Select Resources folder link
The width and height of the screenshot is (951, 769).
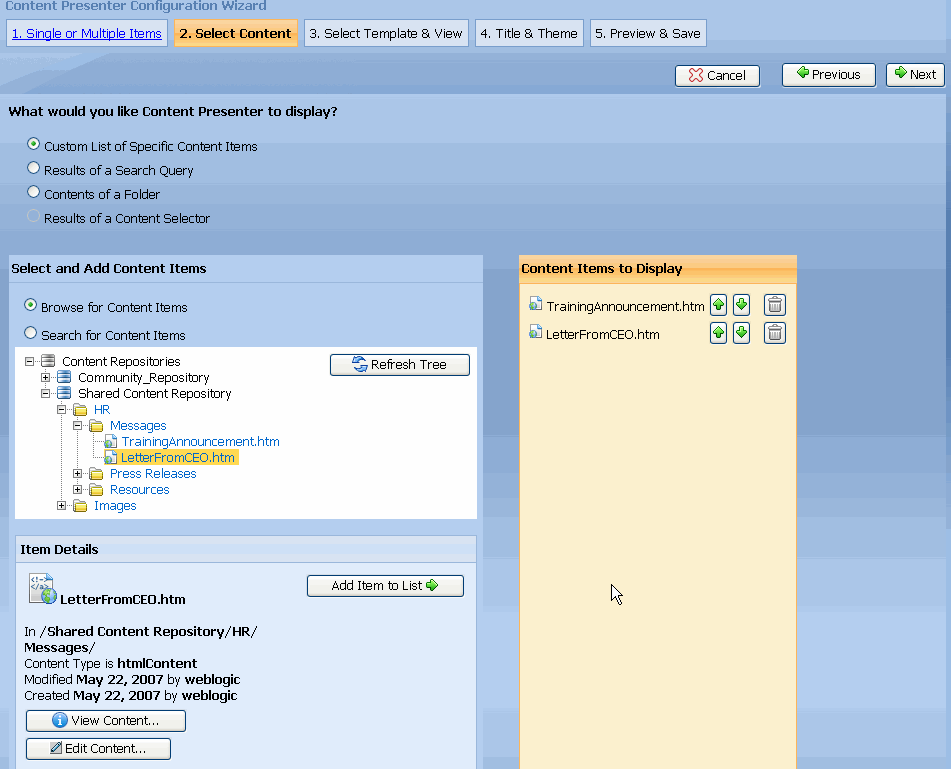[139, 489]
